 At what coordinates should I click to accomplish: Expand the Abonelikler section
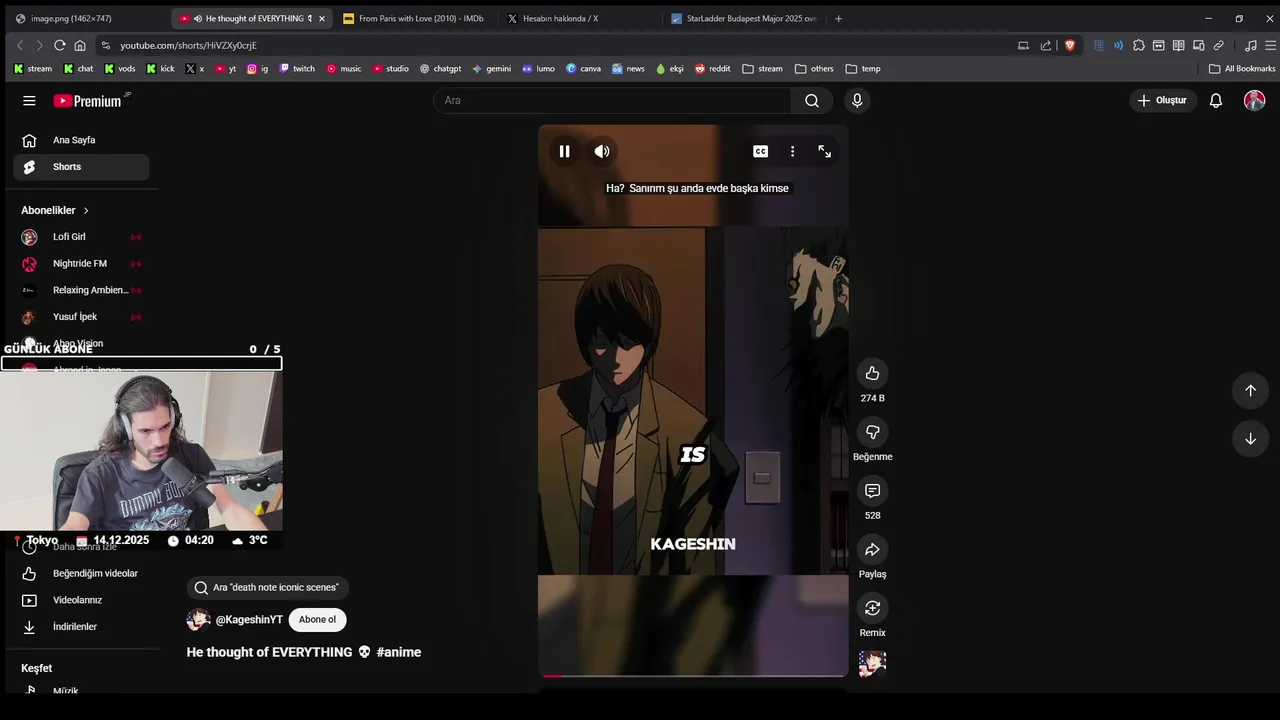[56, 211]
